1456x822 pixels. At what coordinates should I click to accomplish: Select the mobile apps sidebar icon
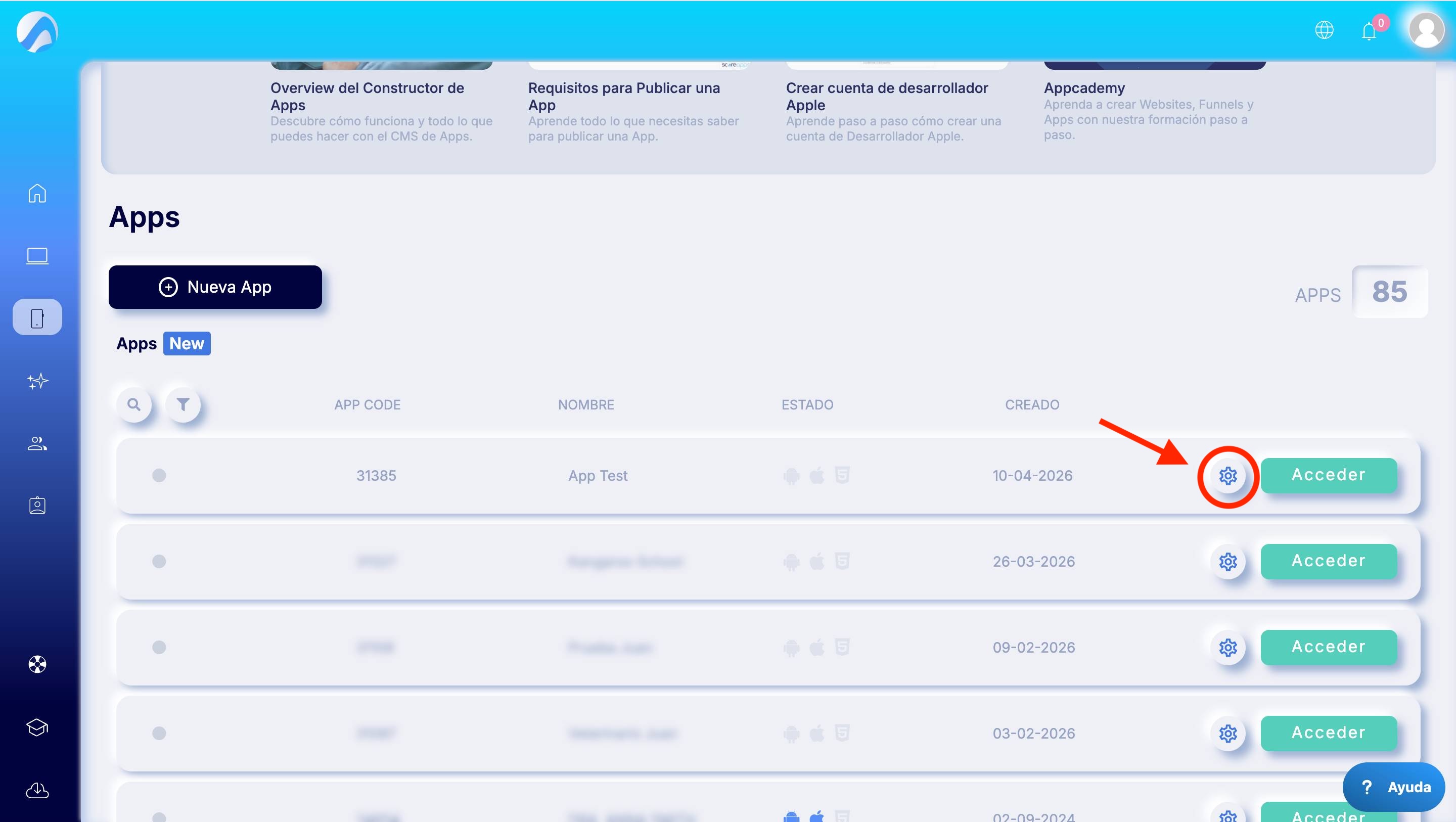37,317
